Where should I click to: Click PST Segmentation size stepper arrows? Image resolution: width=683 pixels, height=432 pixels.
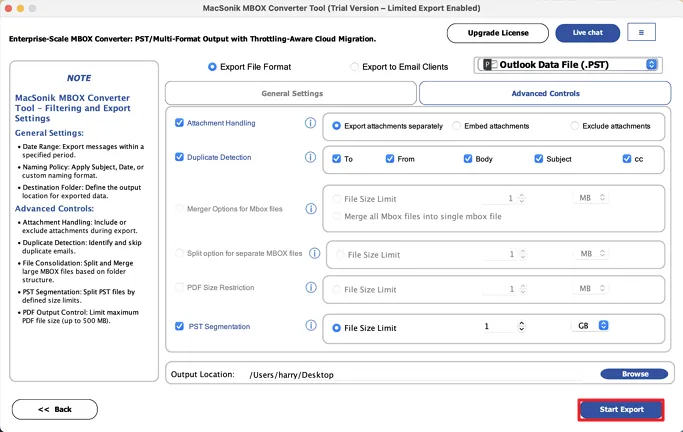521,326
